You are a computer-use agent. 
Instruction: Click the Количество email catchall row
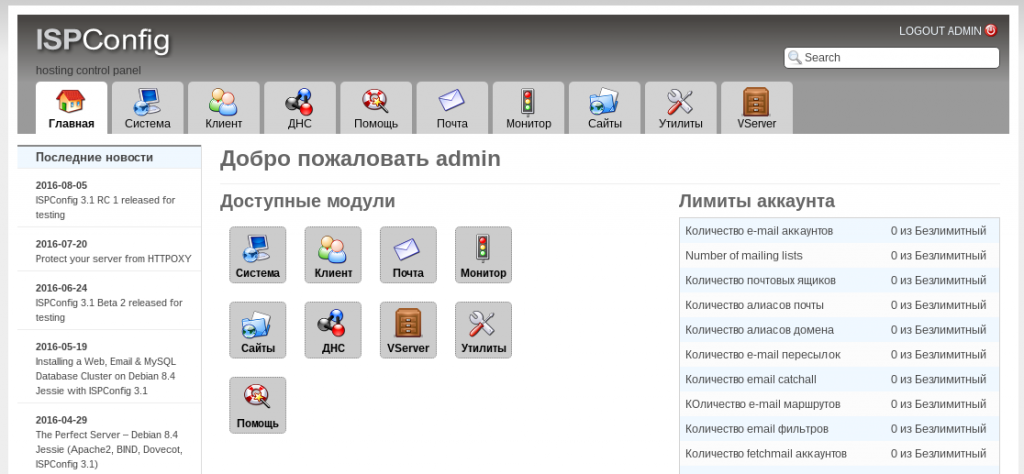(839, 379)
